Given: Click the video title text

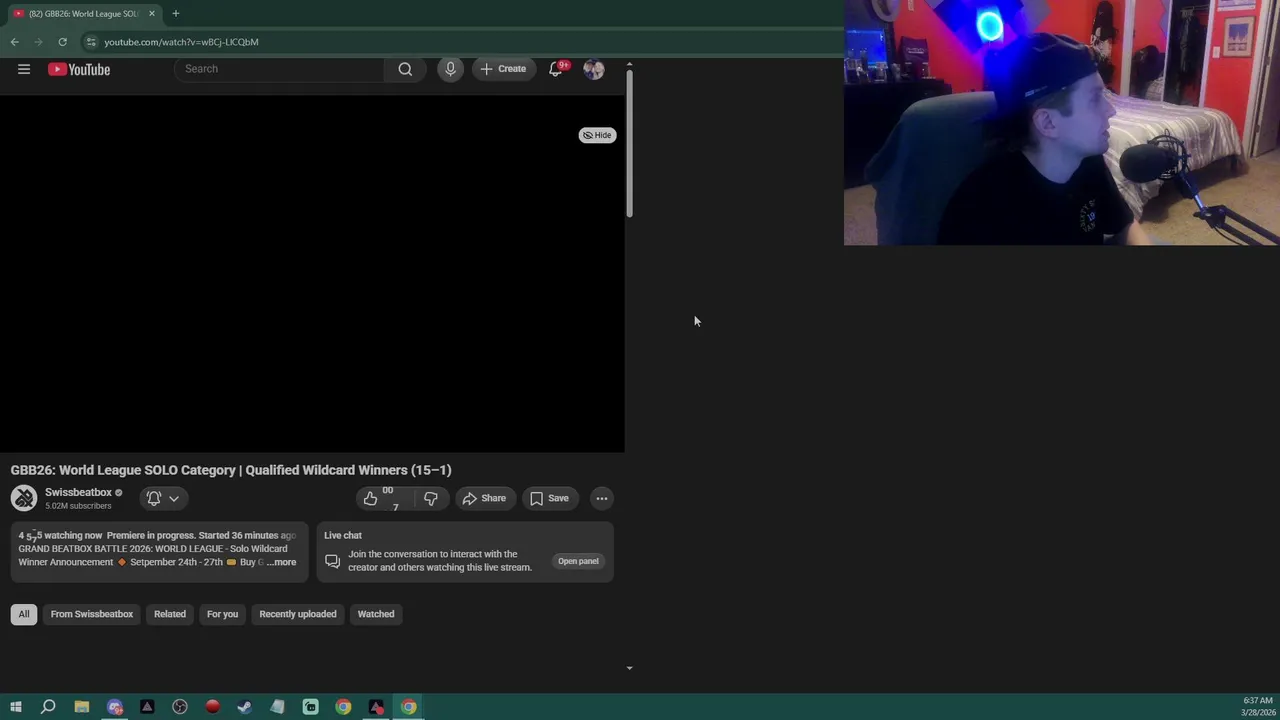Looking at the screenshot, I should [x=231, y=470].
